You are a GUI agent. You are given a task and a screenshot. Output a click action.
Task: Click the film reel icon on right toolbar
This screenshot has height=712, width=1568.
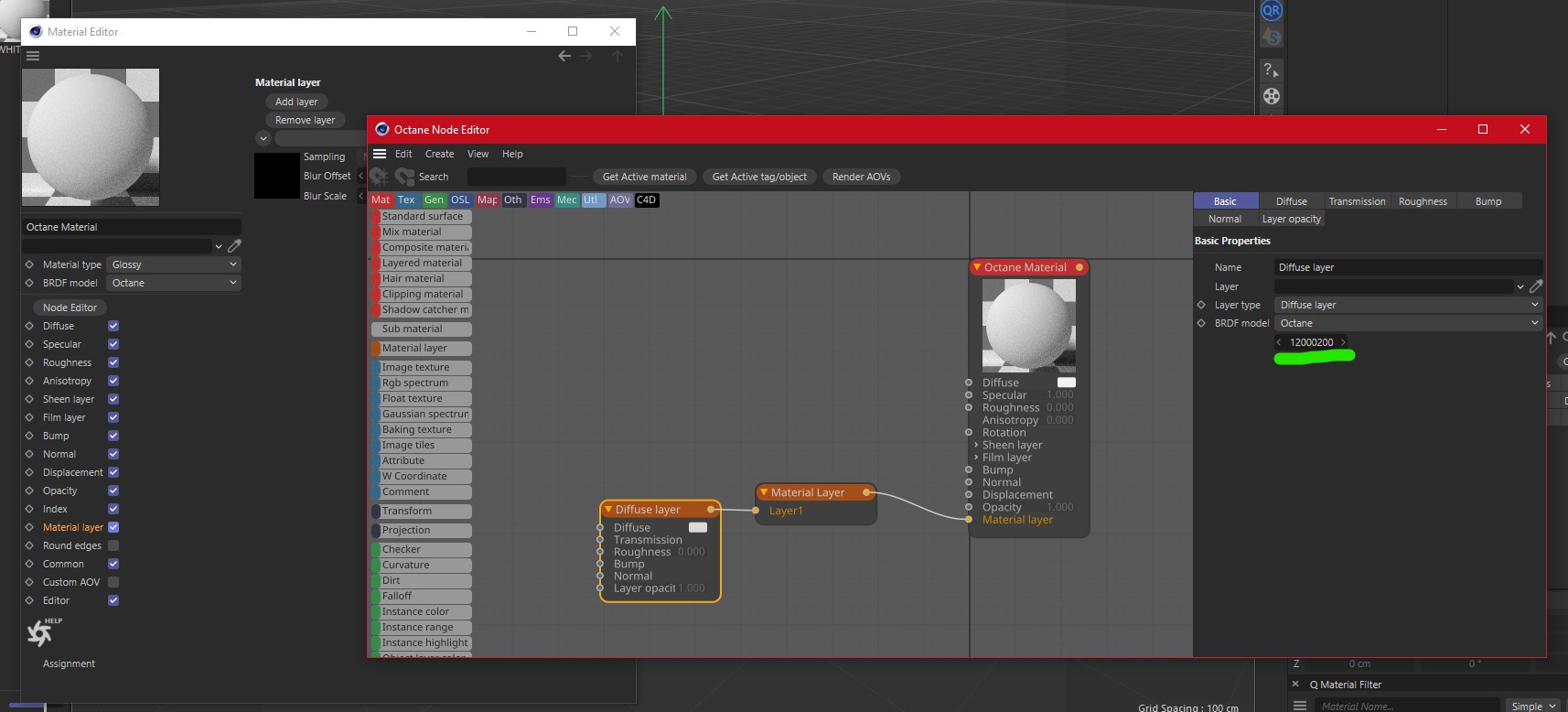point(1272,96)
